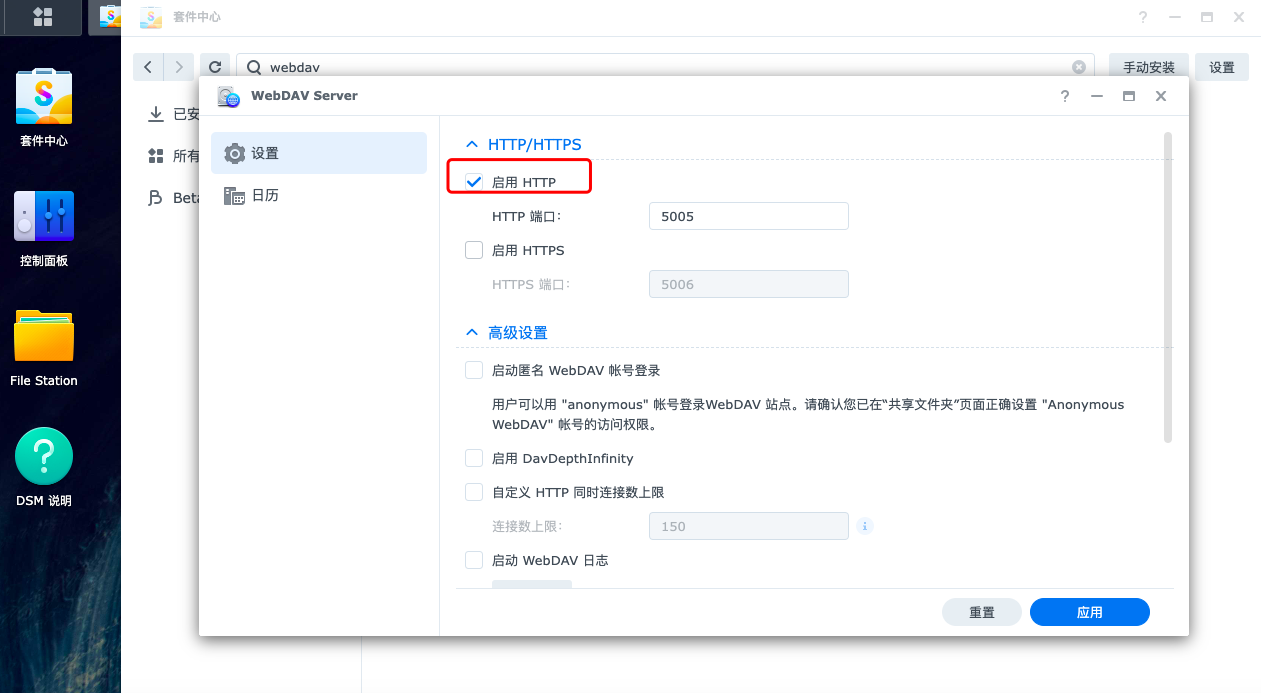Open Package Center 设置 button

(1222, 67)
